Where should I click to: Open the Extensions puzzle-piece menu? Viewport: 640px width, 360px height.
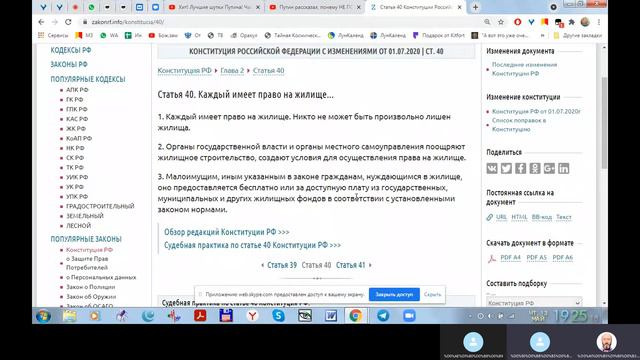(x=571, y=22)
